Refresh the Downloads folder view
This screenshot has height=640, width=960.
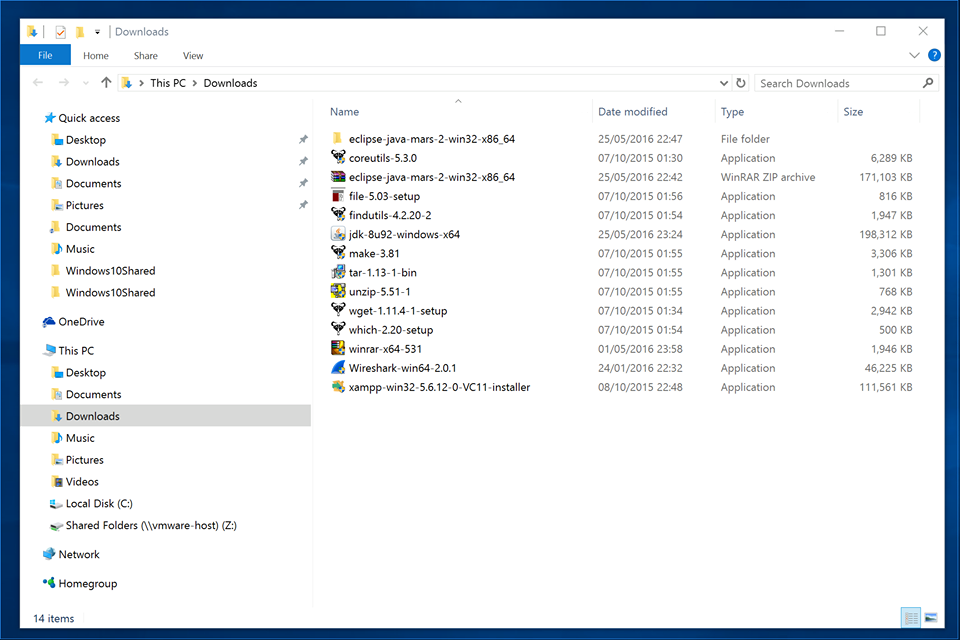tap(741, 83)
